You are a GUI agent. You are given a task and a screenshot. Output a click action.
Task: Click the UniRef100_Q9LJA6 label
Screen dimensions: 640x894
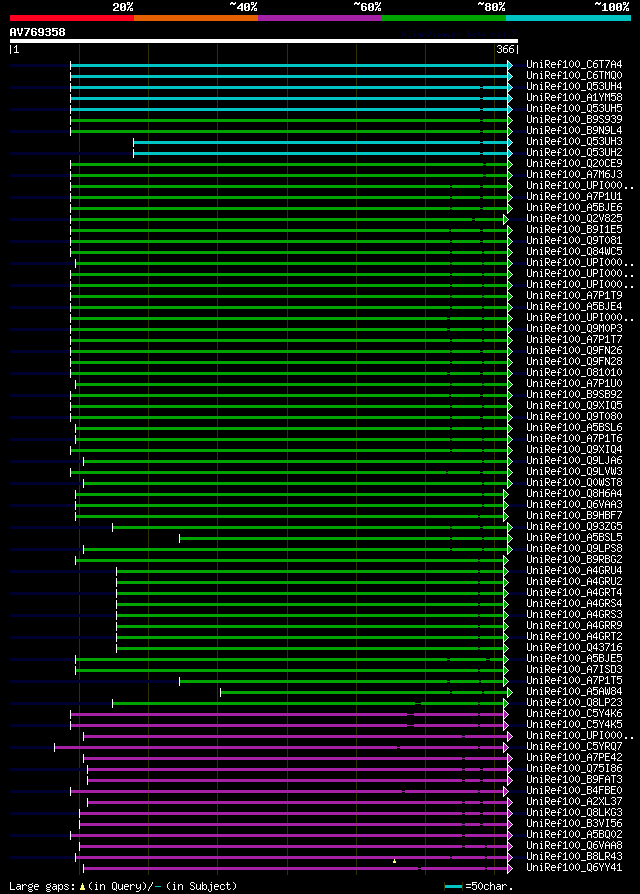coord(574,461)
